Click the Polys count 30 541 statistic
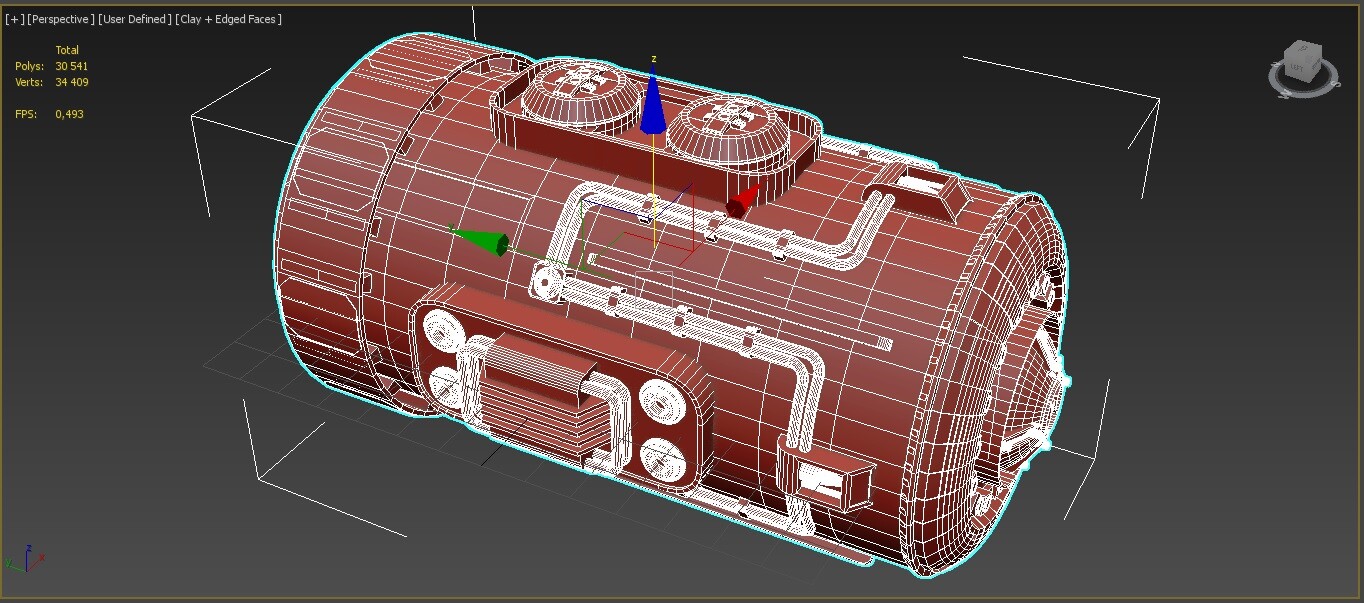This screenshot has width=1364, height=603. coord(72,66)
